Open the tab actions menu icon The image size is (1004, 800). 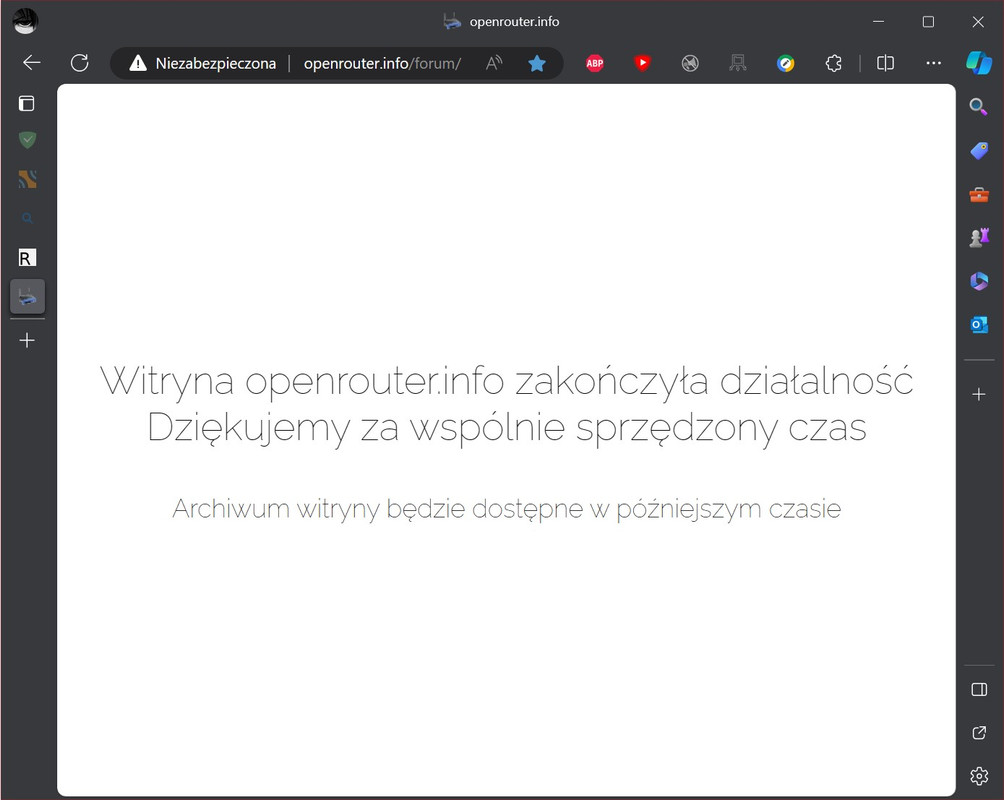27,103
